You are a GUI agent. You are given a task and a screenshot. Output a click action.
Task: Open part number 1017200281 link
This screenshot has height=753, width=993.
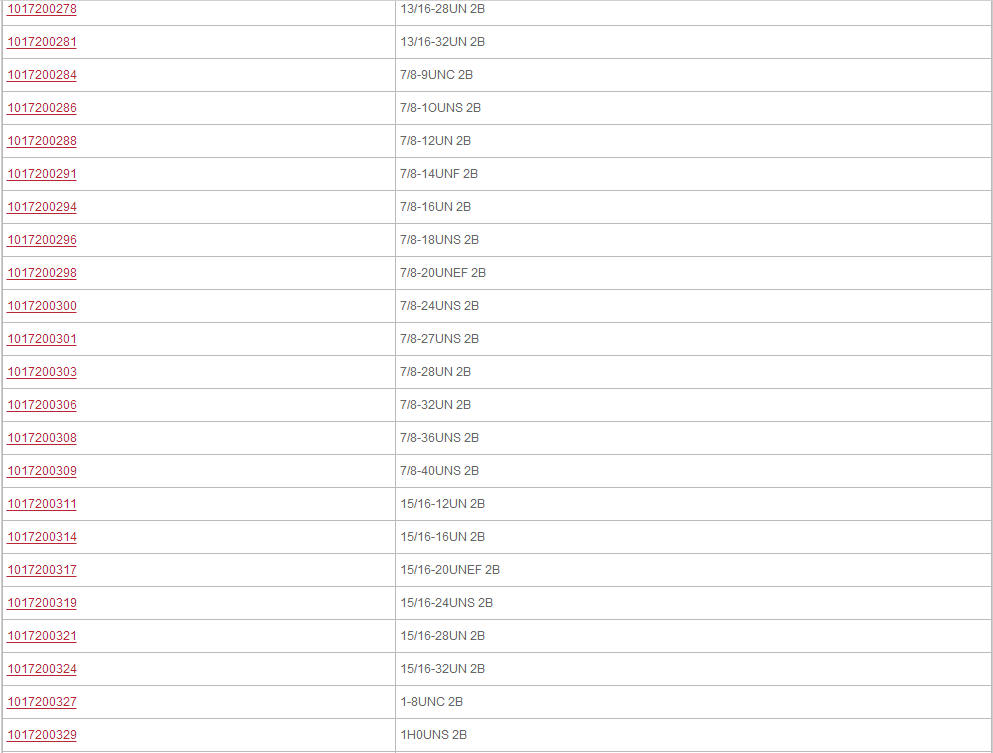coord(42,42)
